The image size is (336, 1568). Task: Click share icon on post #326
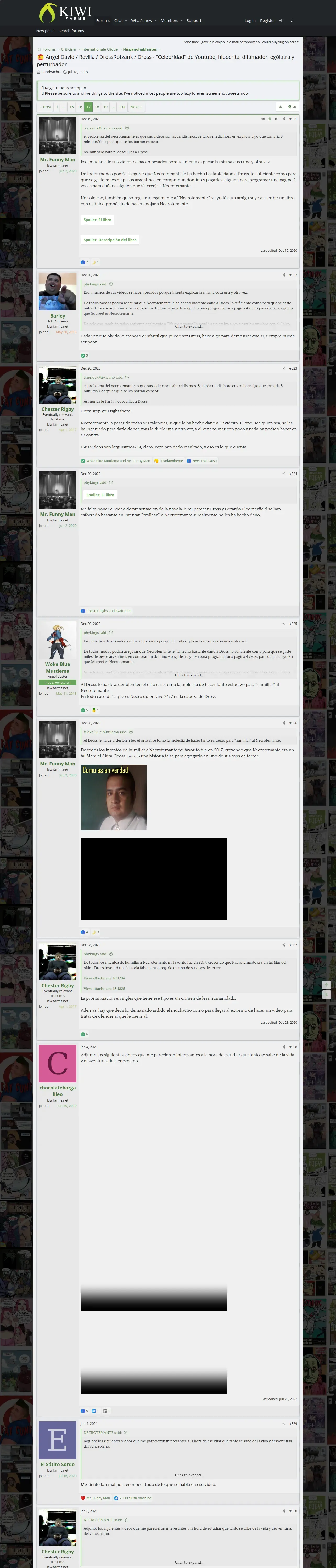pos(284,723)
